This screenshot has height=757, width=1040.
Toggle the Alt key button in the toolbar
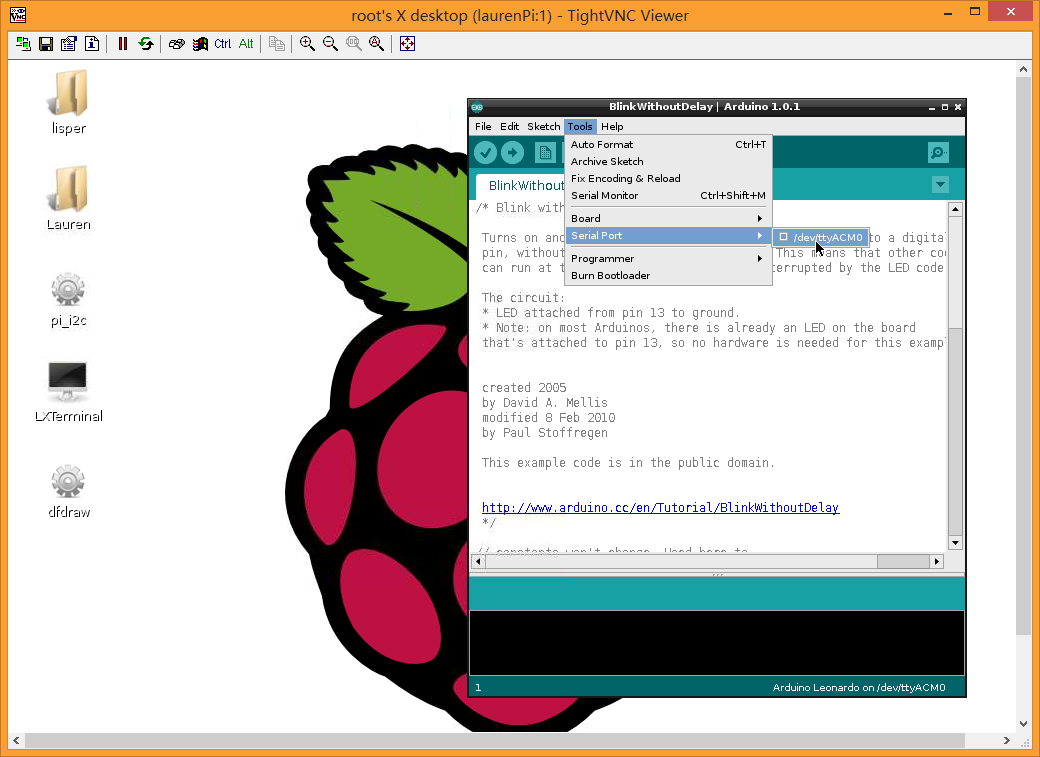[x=246, y=44]
